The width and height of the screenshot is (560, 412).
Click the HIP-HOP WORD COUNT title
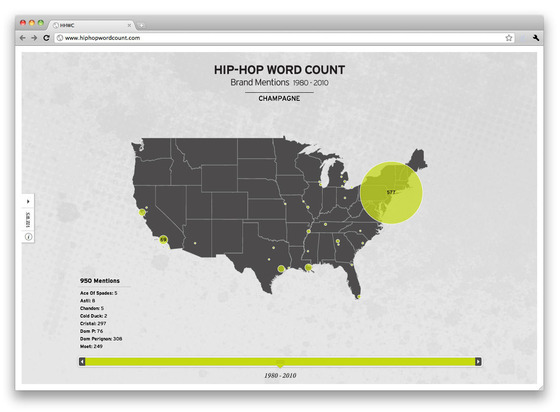[279, 70]
